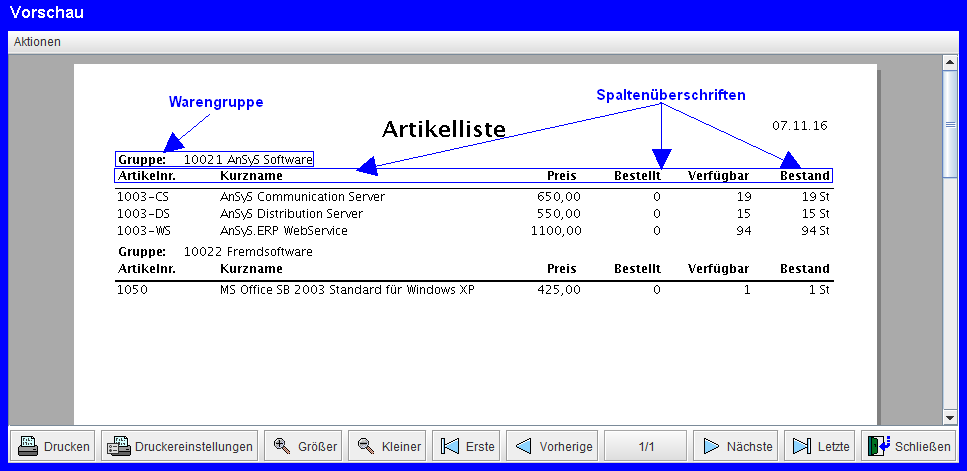Open the Aktionen menu
967x471 pixels.
pyautogui.click(x=37, y=42)
